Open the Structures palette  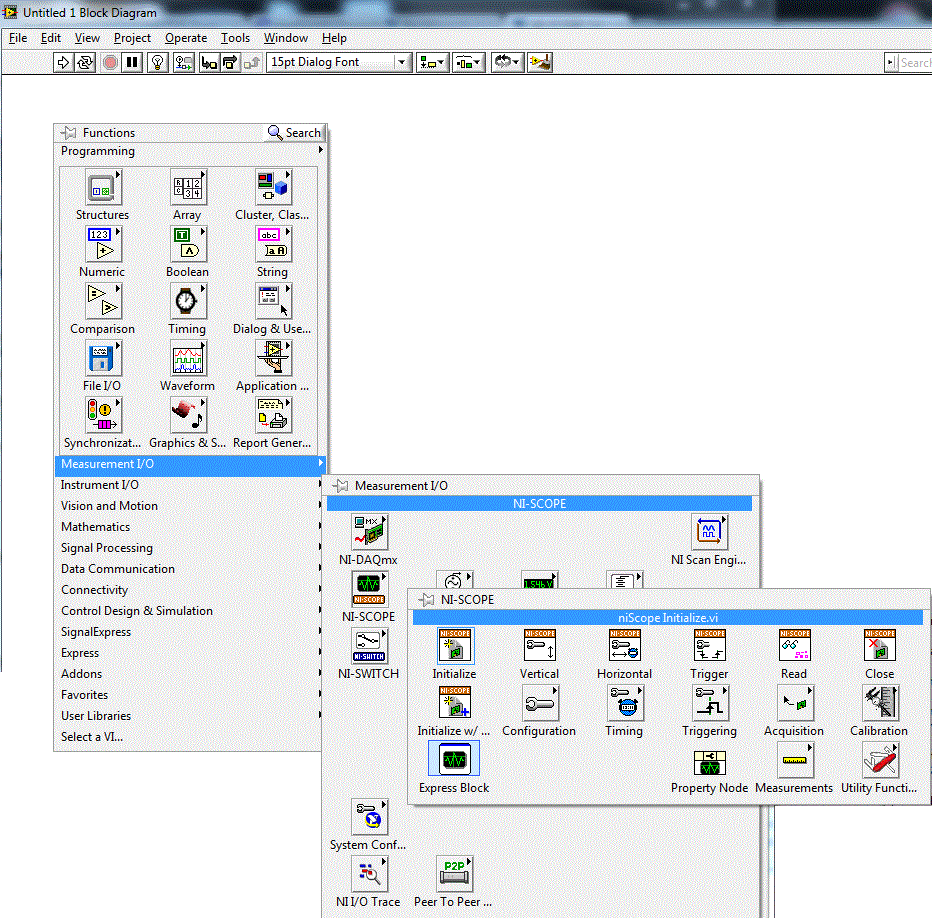click(x=103, y=187)
